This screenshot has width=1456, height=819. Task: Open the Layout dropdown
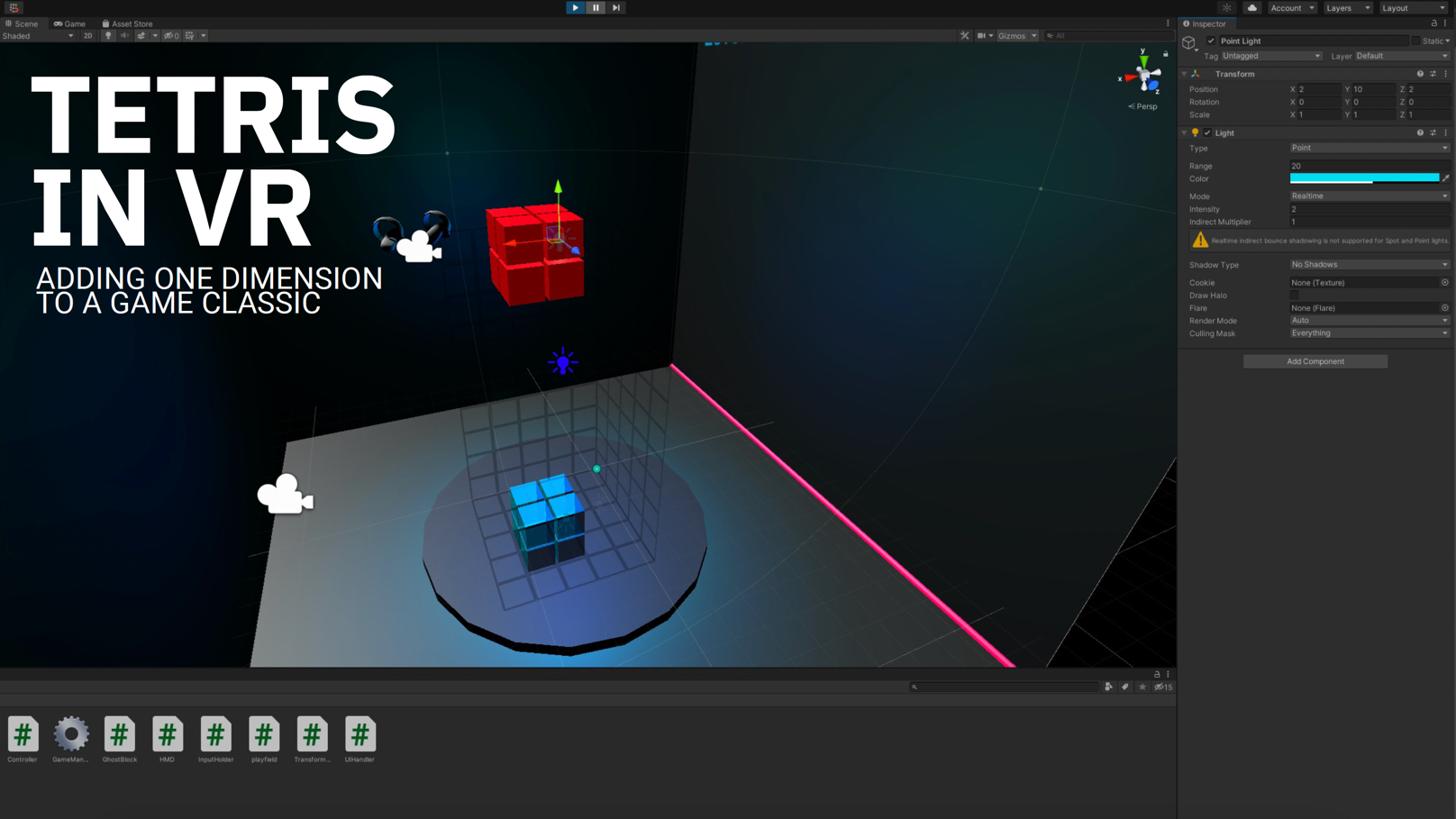[x=1414, y=8]
